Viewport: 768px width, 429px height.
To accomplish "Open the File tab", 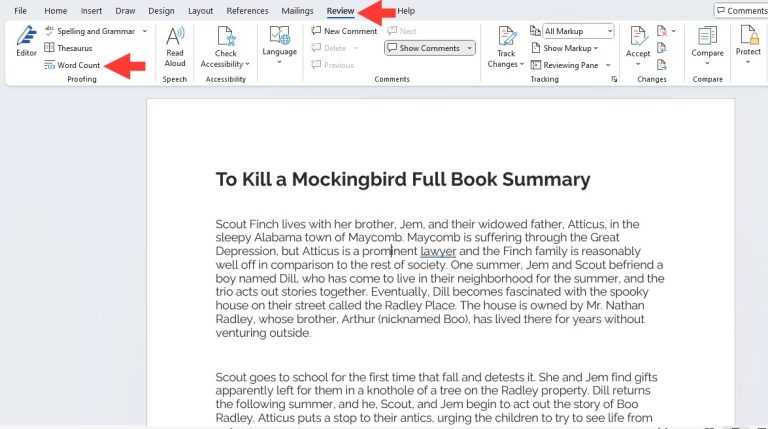I will click(21, 10).
